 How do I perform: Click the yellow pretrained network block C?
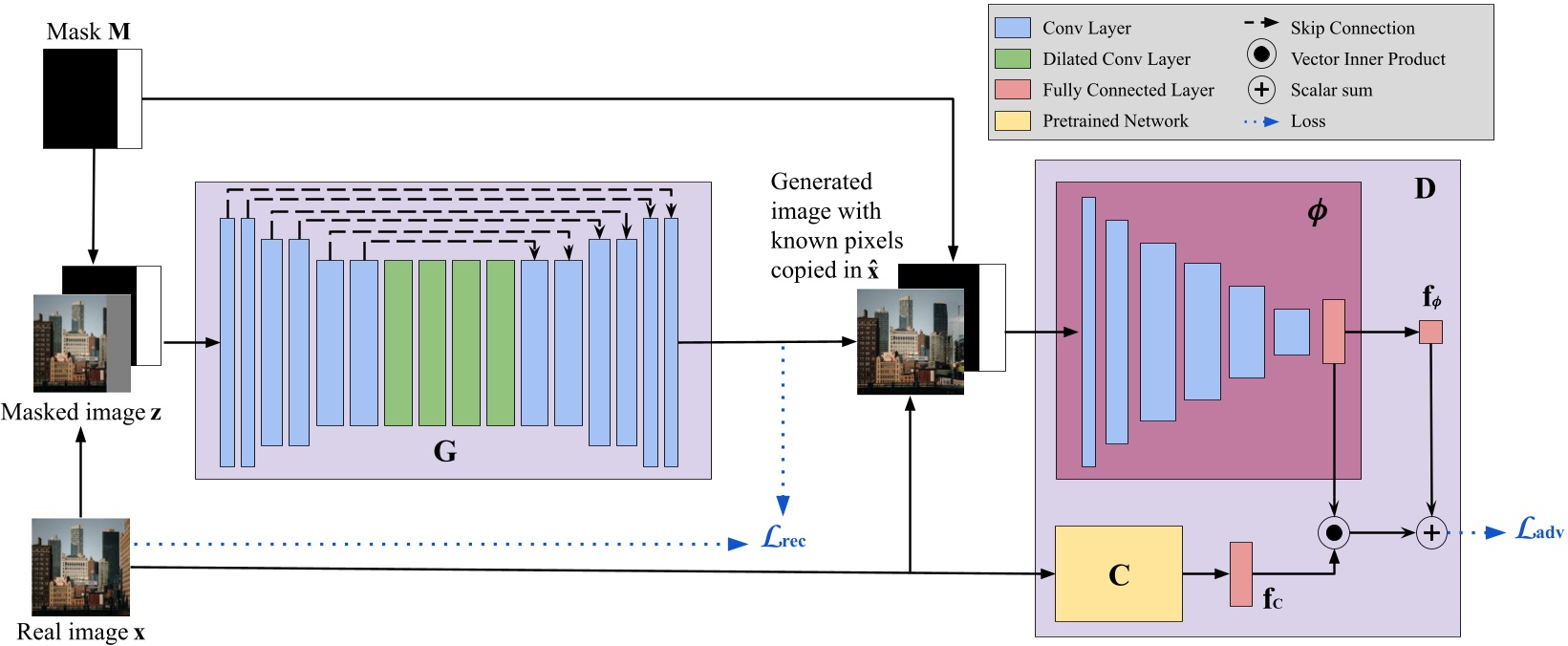click(x=1118, y=573)
